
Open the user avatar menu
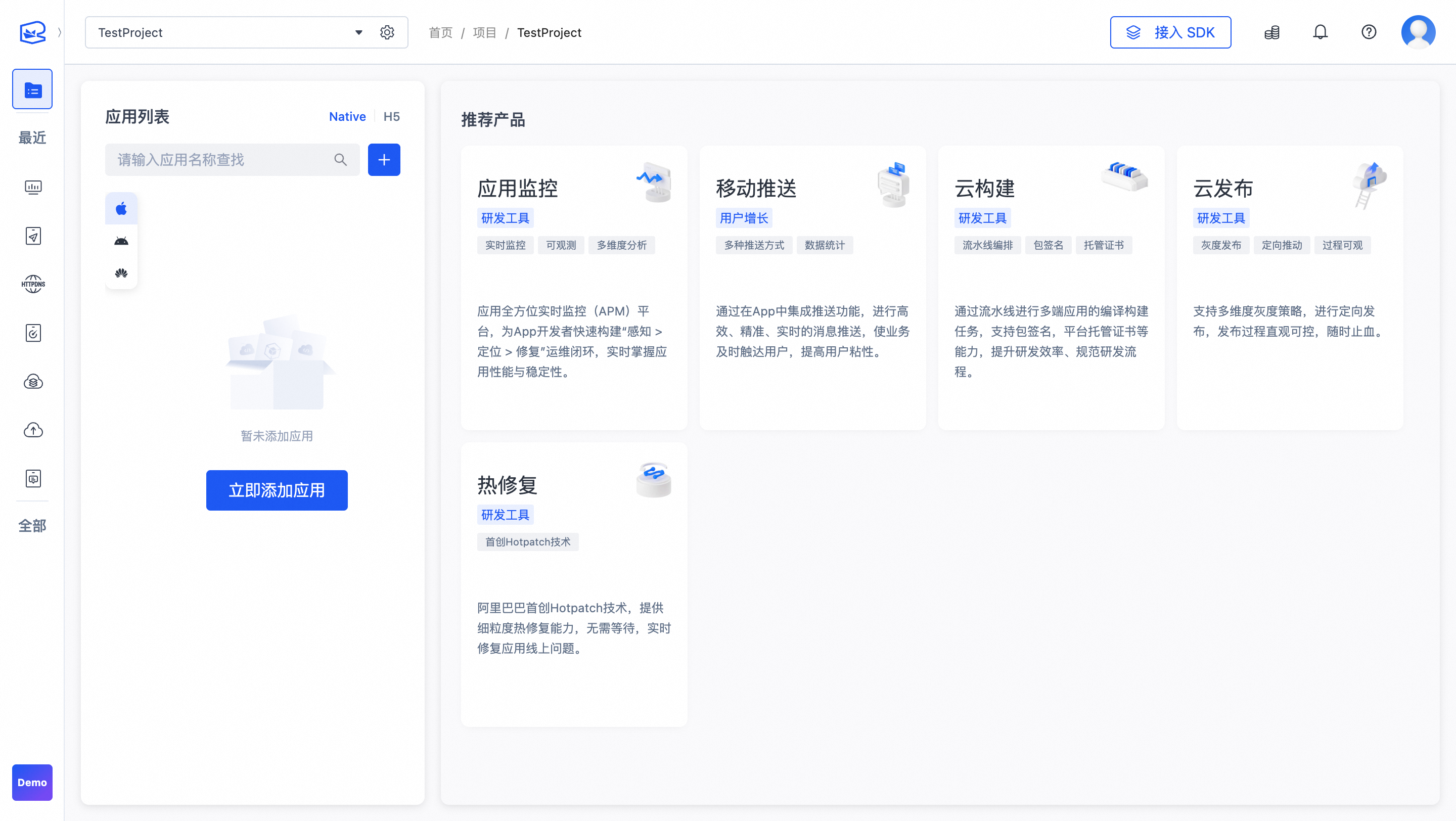pyautogui.click(x=1418, y=32)
